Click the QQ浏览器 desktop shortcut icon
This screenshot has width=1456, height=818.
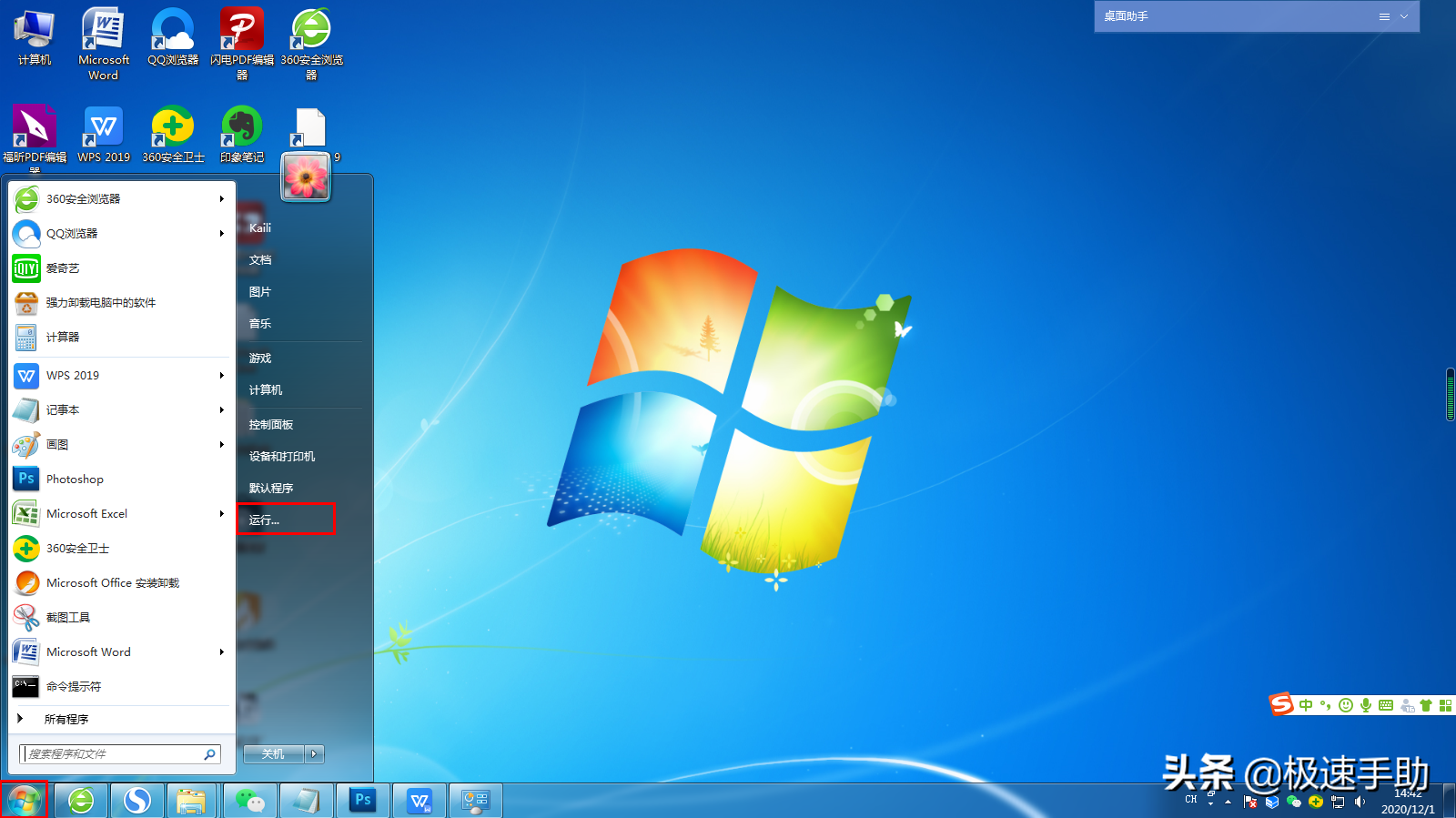[x=173, y=38]
